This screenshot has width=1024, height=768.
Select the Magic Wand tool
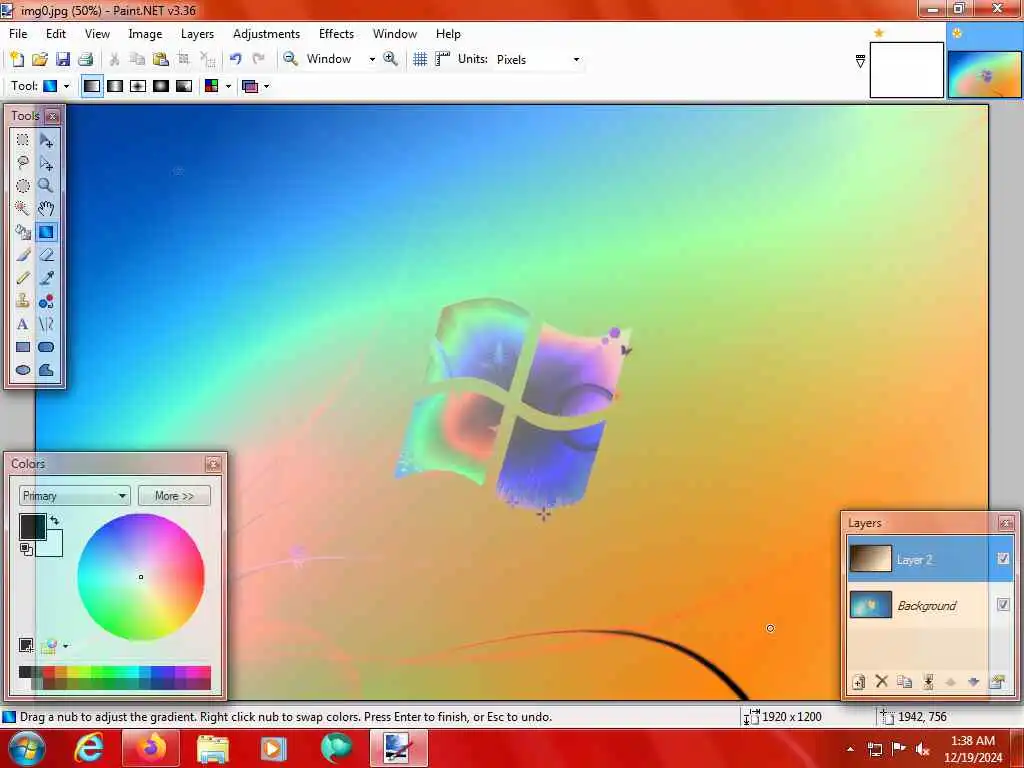click(23, 208)
